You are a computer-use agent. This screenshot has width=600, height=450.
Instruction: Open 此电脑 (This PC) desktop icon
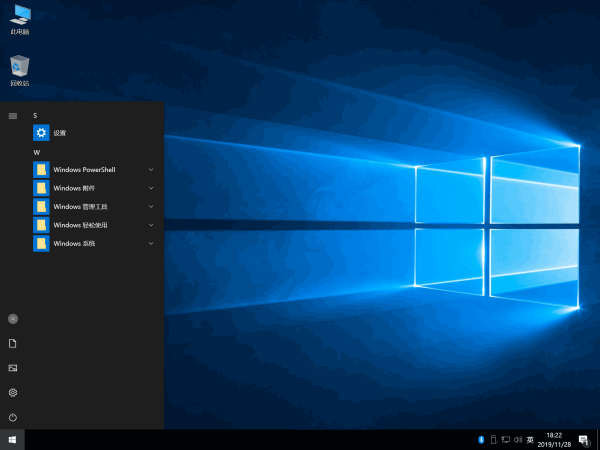point(19,17)
